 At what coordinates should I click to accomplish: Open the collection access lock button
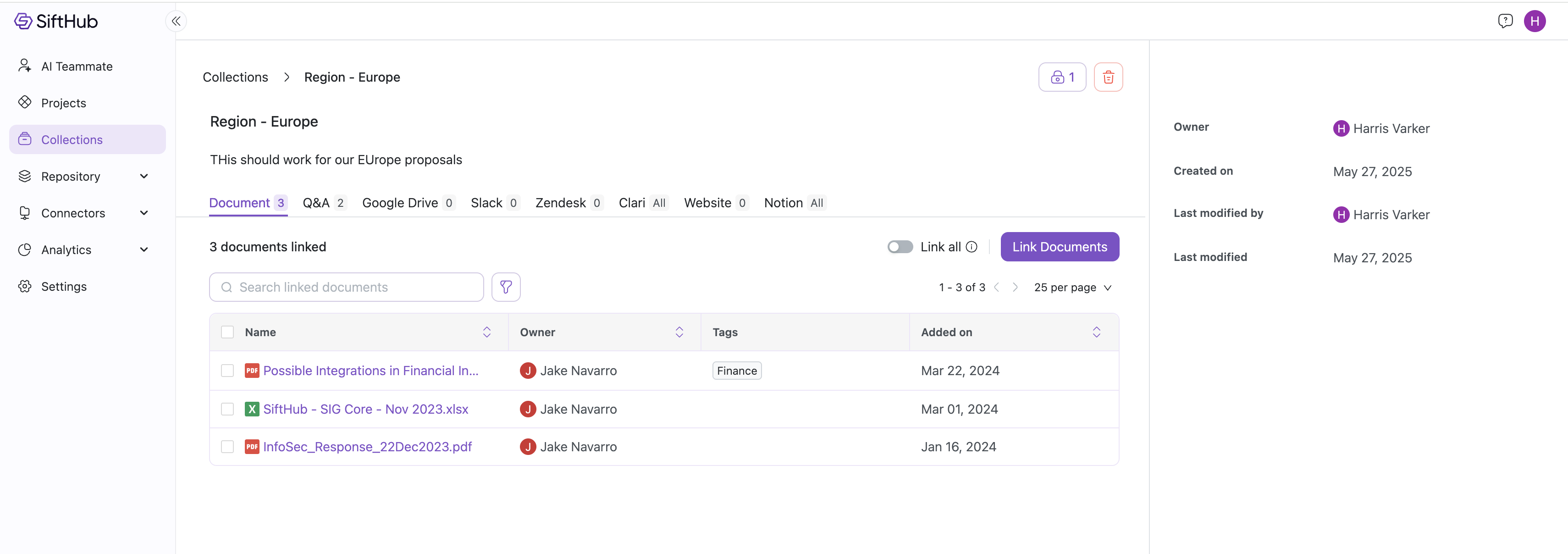[x=1061, y=78]
